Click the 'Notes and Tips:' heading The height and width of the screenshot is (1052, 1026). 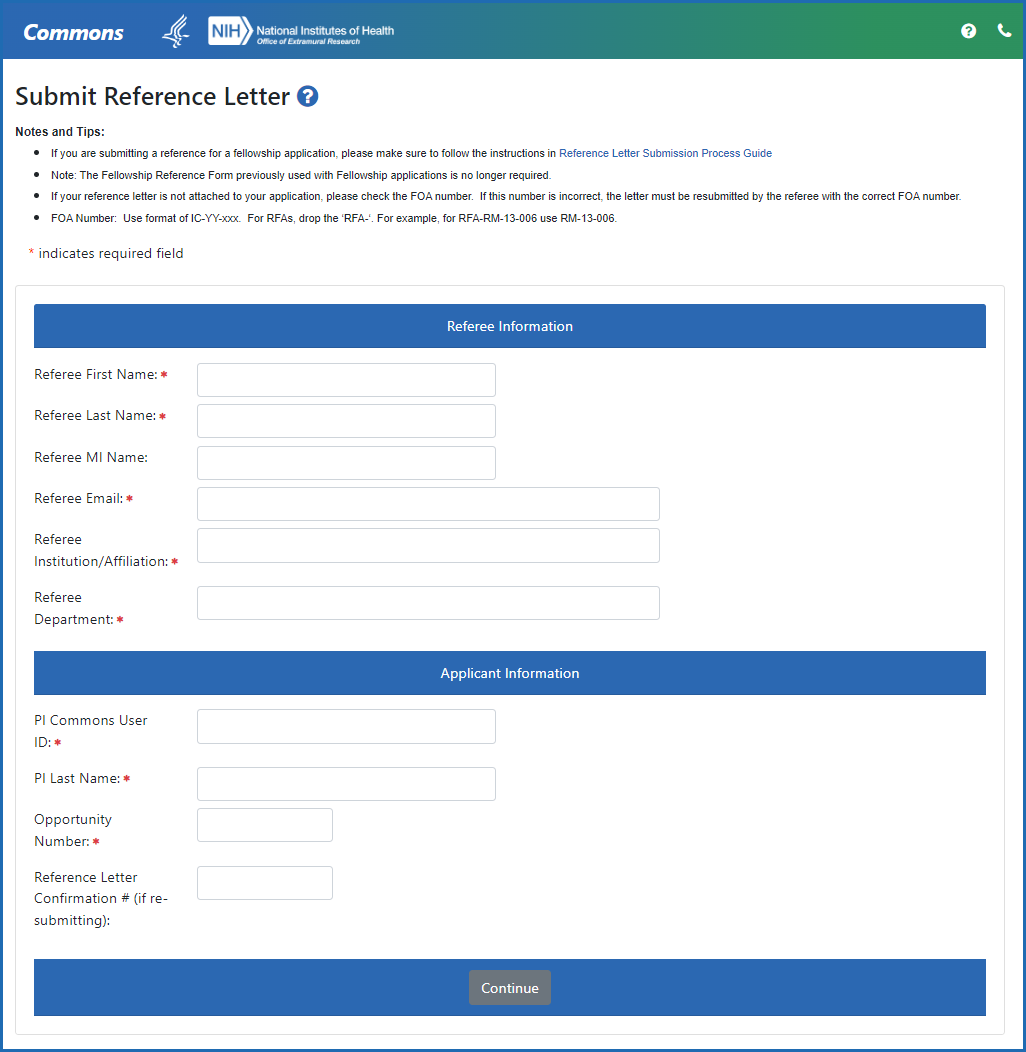point(60,132)
